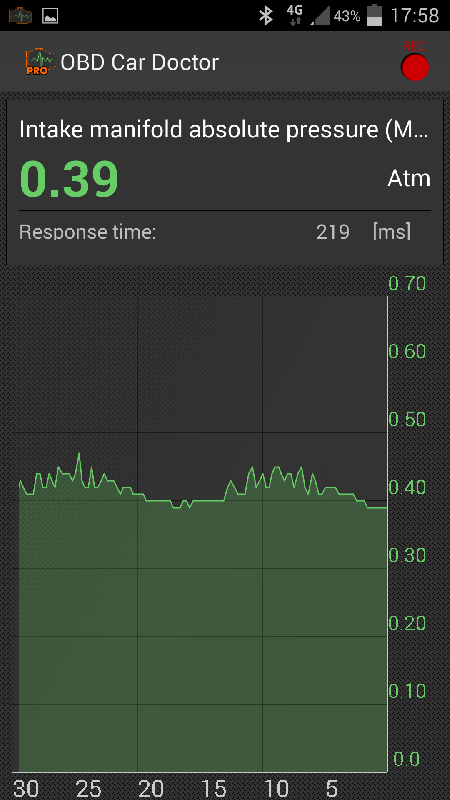Tap the 0.0 y-axis label
The image size is (450, 800).
pos(407,759)
